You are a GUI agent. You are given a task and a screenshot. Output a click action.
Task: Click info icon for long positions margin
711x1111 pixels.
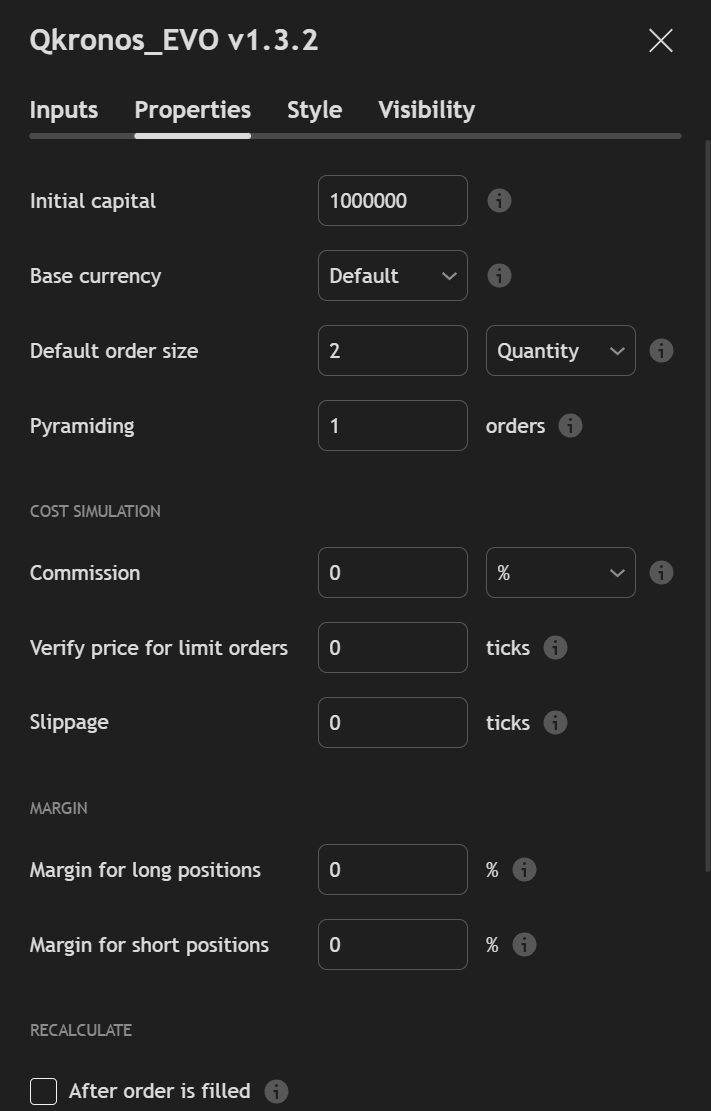tap(524, 870)
